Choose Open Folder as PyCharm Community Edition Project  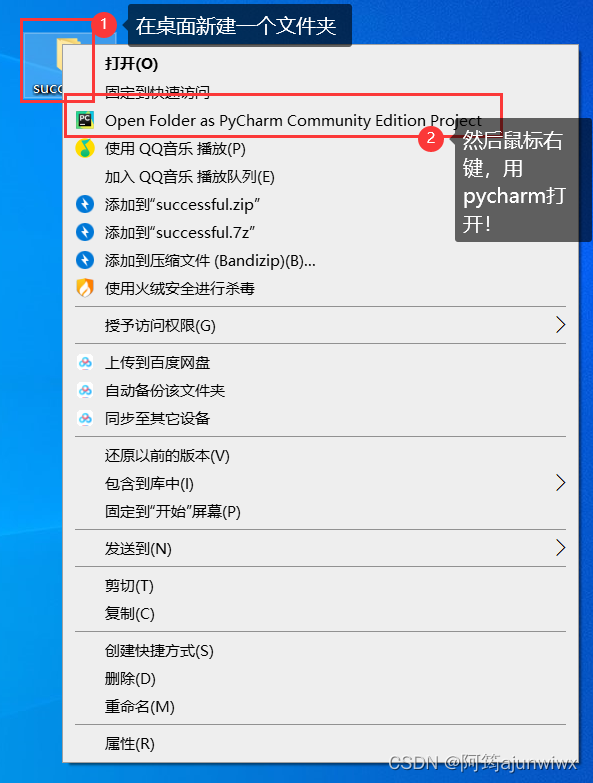293,120
